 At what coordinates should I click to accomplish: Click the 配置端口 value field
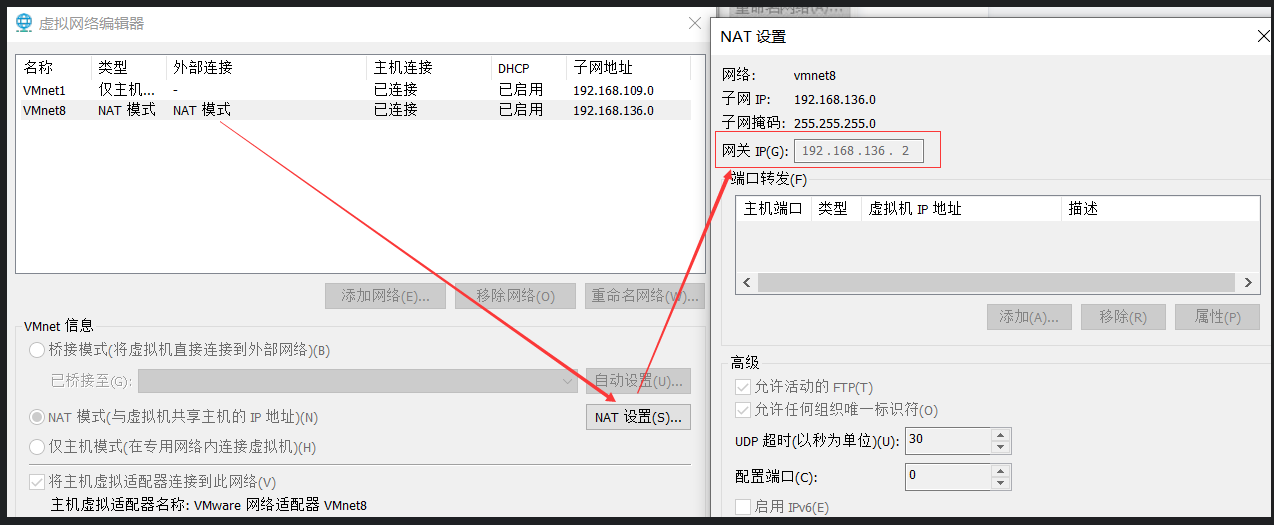click(947, 477)
